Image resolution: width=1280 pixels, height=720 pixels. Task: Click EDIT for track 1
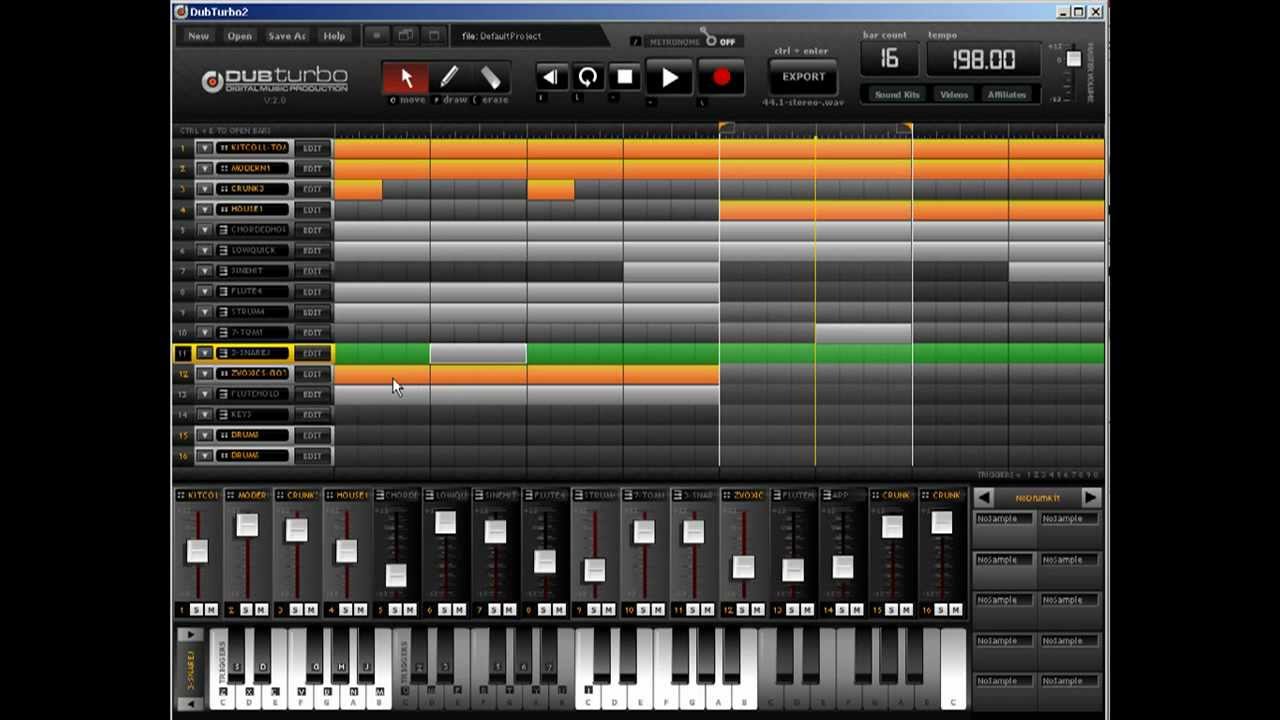point(313,148)
